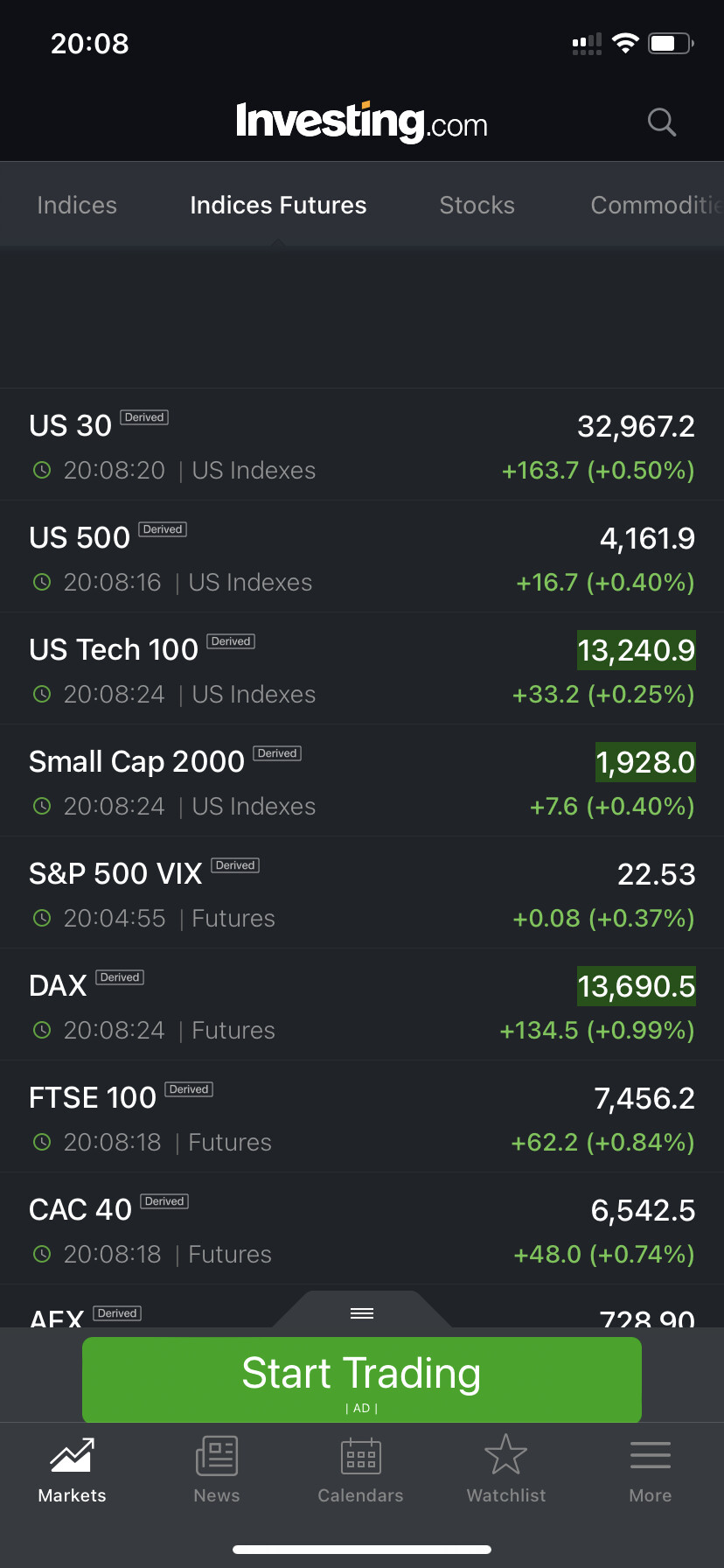Open the Watchlist star icon
This screenshot has width=724, height=1568.
tap(505, 1455)
